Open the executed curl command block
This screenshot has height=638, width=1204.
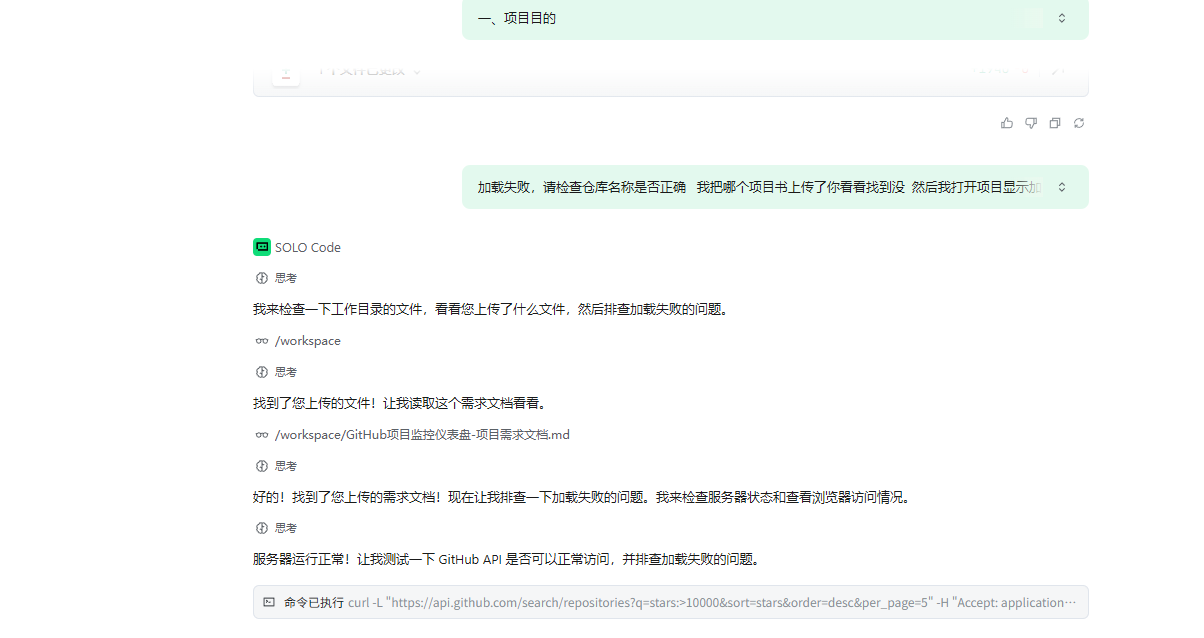click(670, 602)
